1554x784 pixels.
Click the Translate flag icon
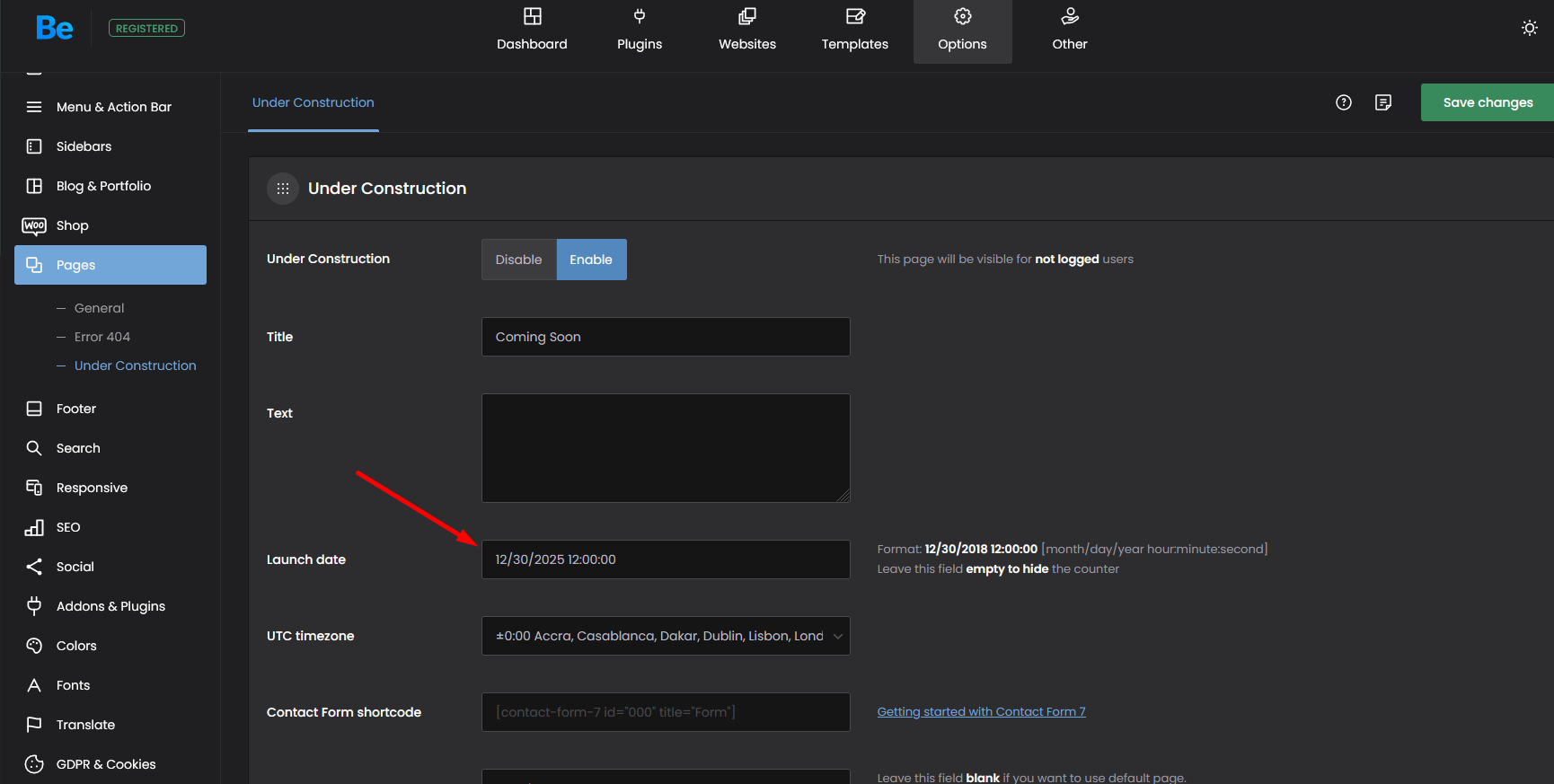(x=34, y=725)
